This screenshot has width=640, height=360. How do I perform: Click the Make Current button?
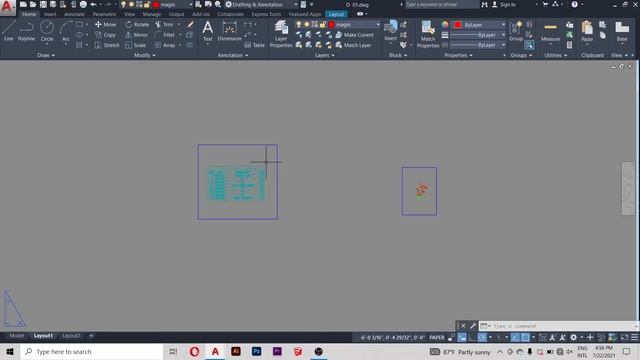pyautogui.click(x=354, y=35)
